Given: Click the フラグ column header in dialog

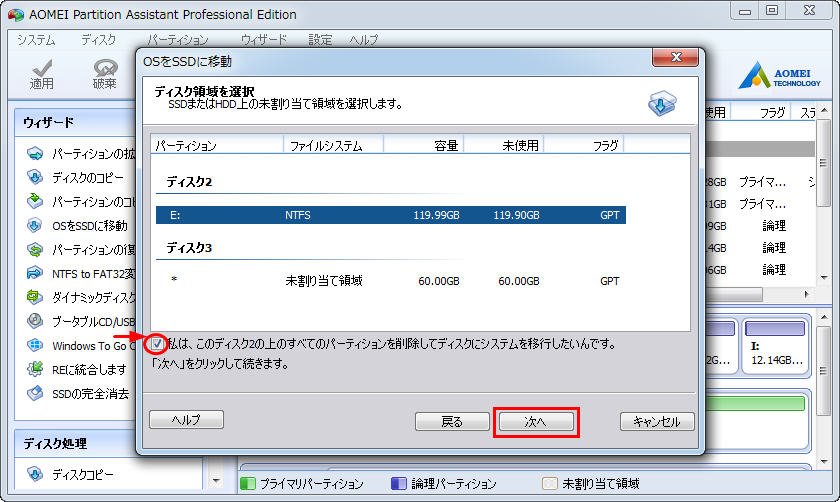Looking at the screenshot, I should pyautogui.click(x=584, y=145).
